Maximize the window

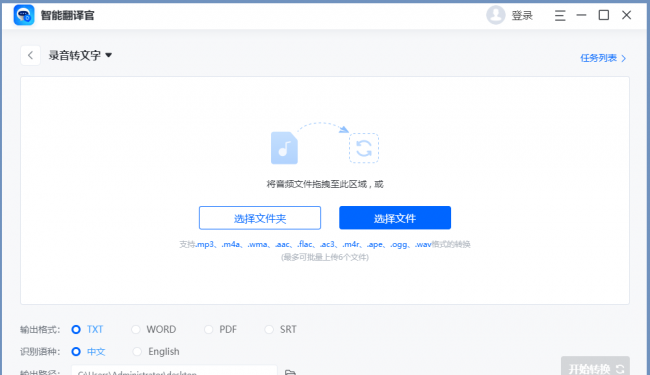604,15
